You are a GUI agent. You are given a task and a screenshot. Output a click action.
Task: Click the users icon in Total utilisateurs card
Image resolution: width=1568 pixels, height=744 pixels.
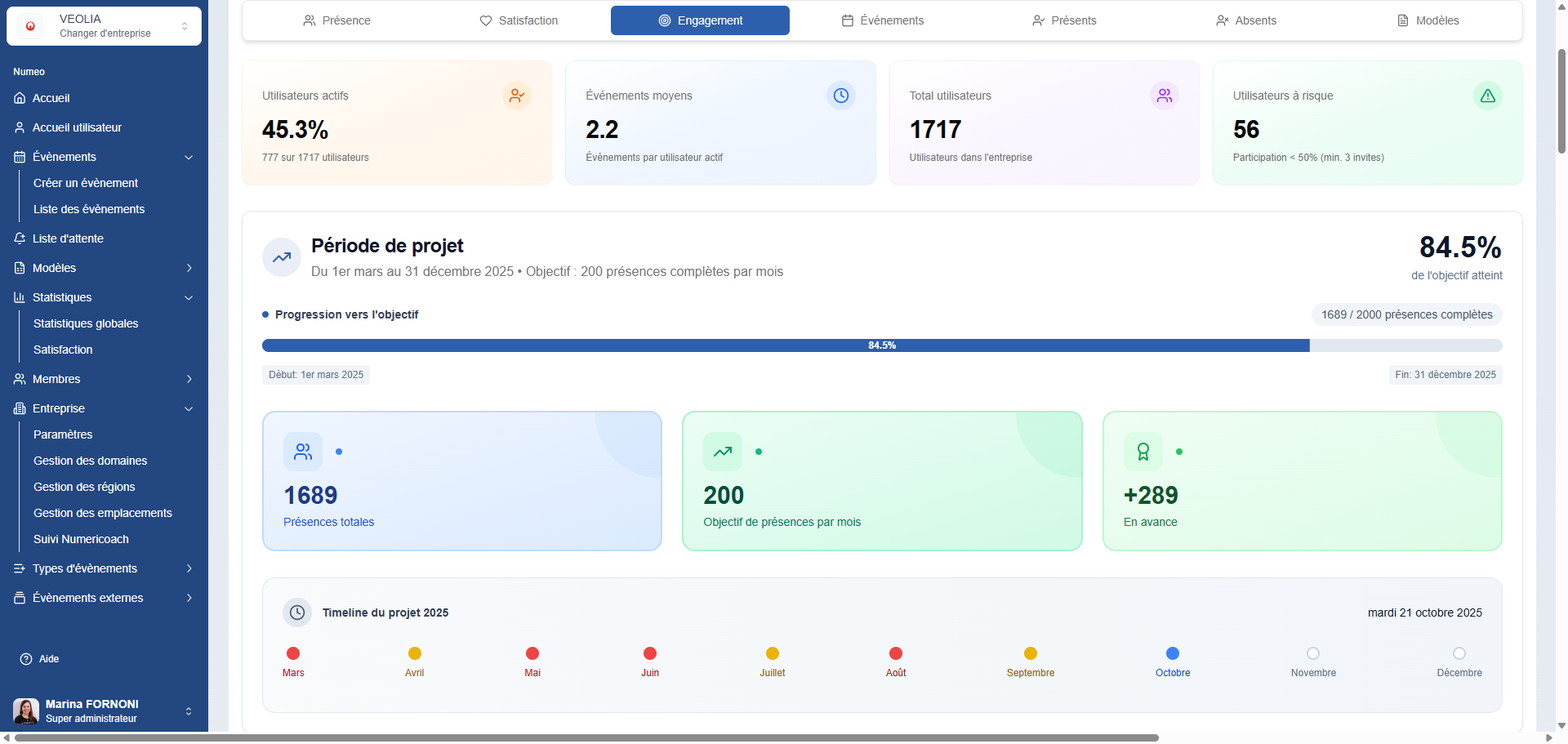pos(1164,96)
